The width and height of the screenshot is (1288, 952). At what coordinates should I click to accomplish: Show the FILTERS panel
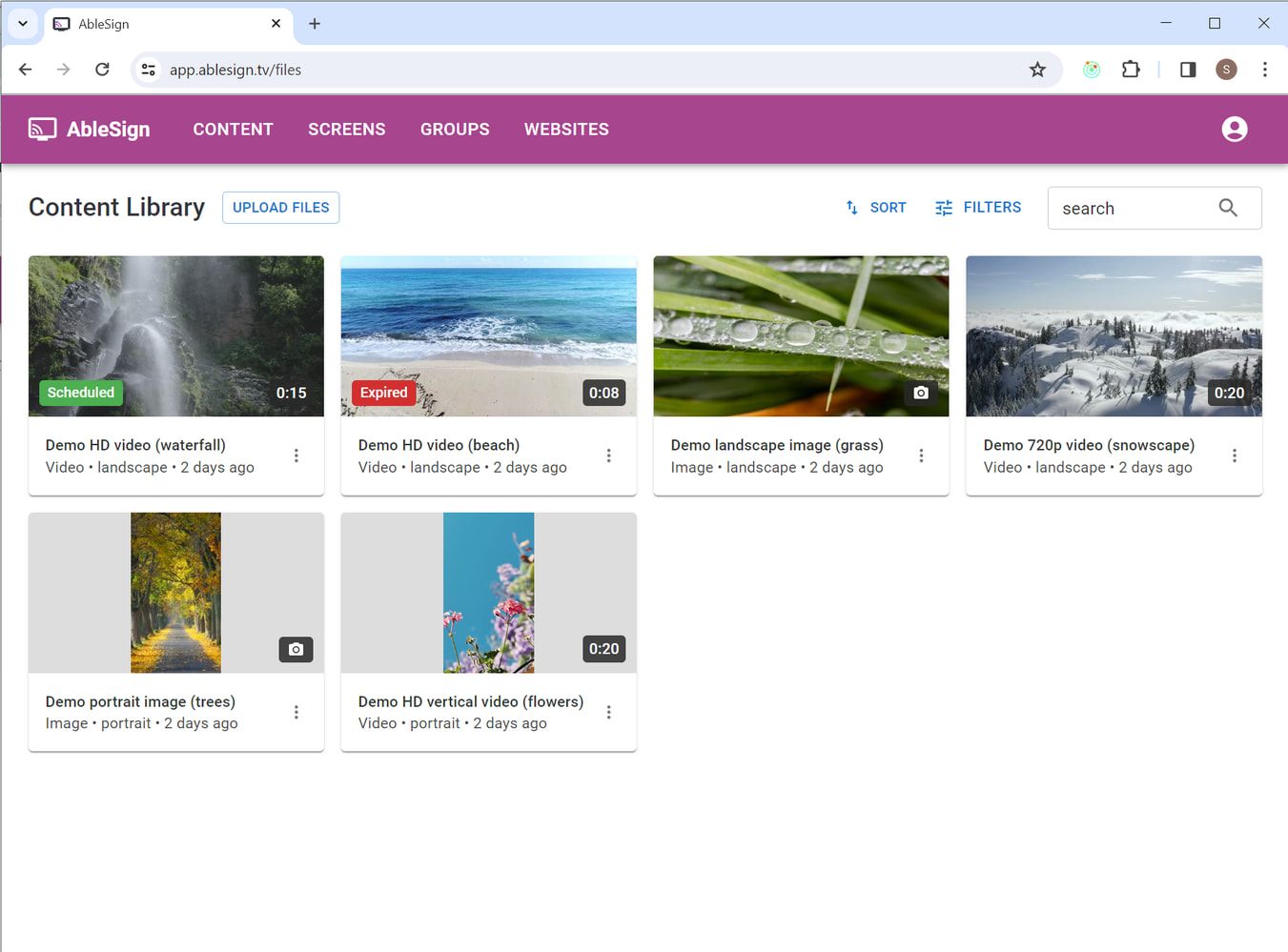[x=978, y=208]
